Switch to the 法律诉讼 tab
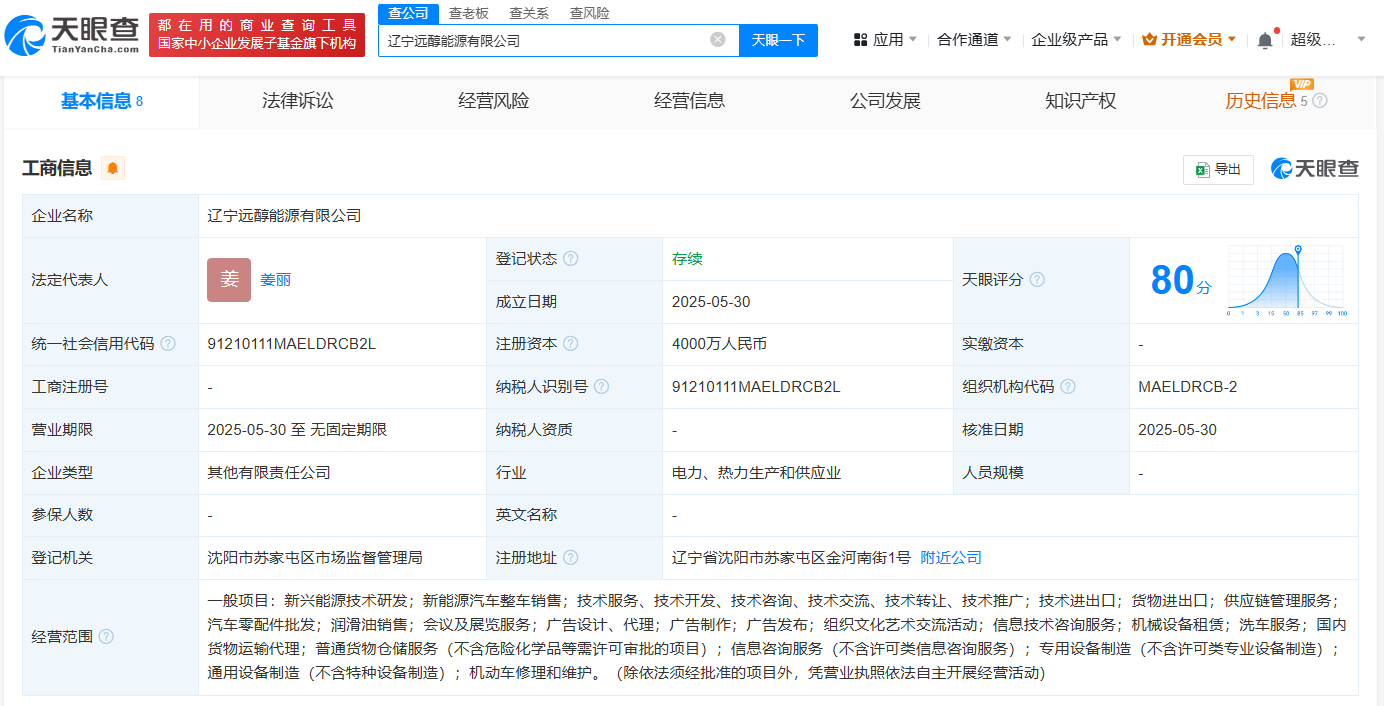Screen dimensions: 1384x706 pos(298,101)
